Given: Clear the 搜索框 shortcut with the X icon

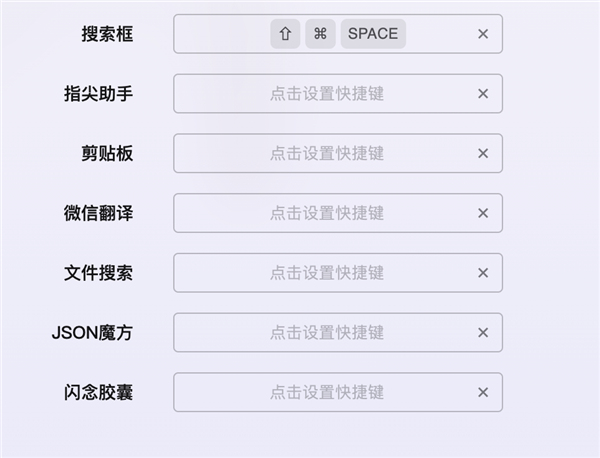Looking at the screenshot, I should [483, 34].
